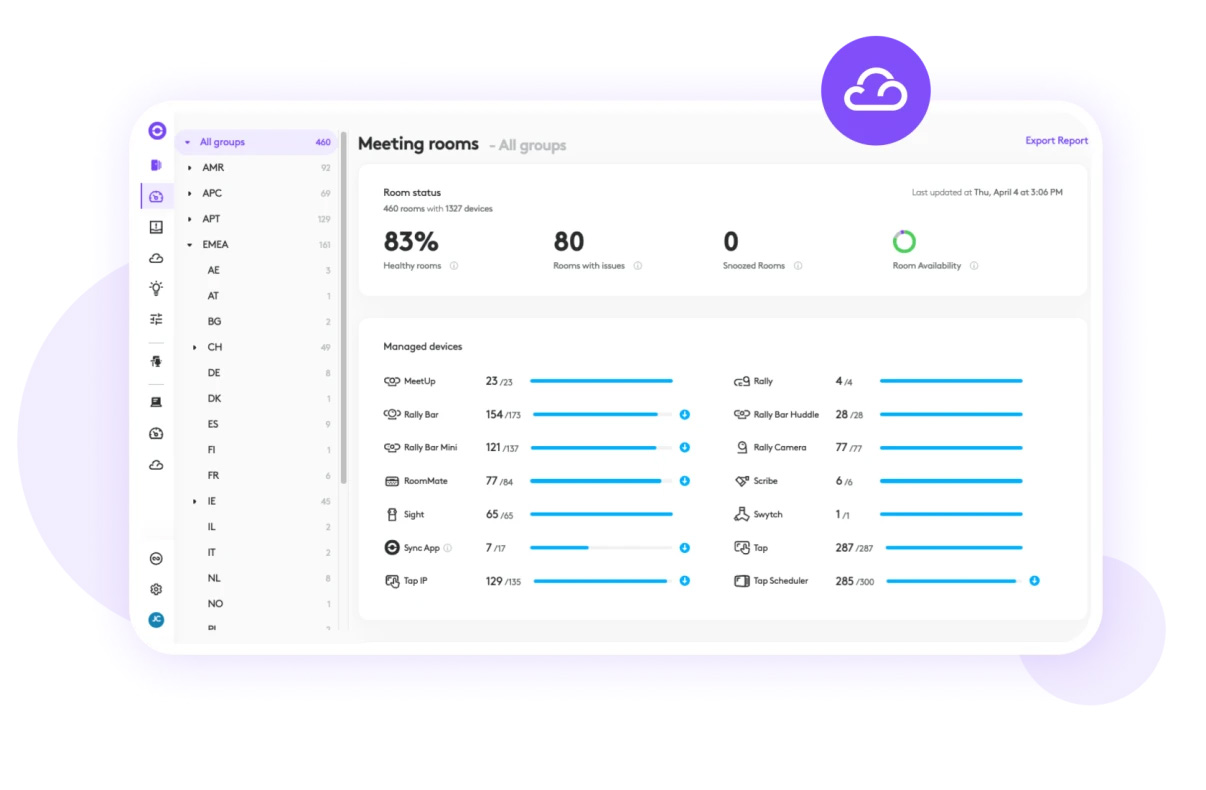
Task: Click the update arrow for Rally Bar Mini
Action: coord(685,447)
